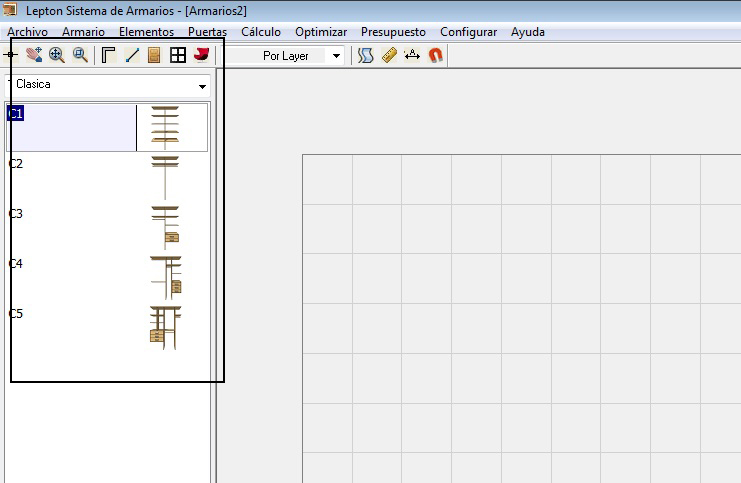Image resolution: width=741 pixels, height=483 pixels.
Task: Click the C3 closet layout thumbnail
Action: click(x=165, y=228)
